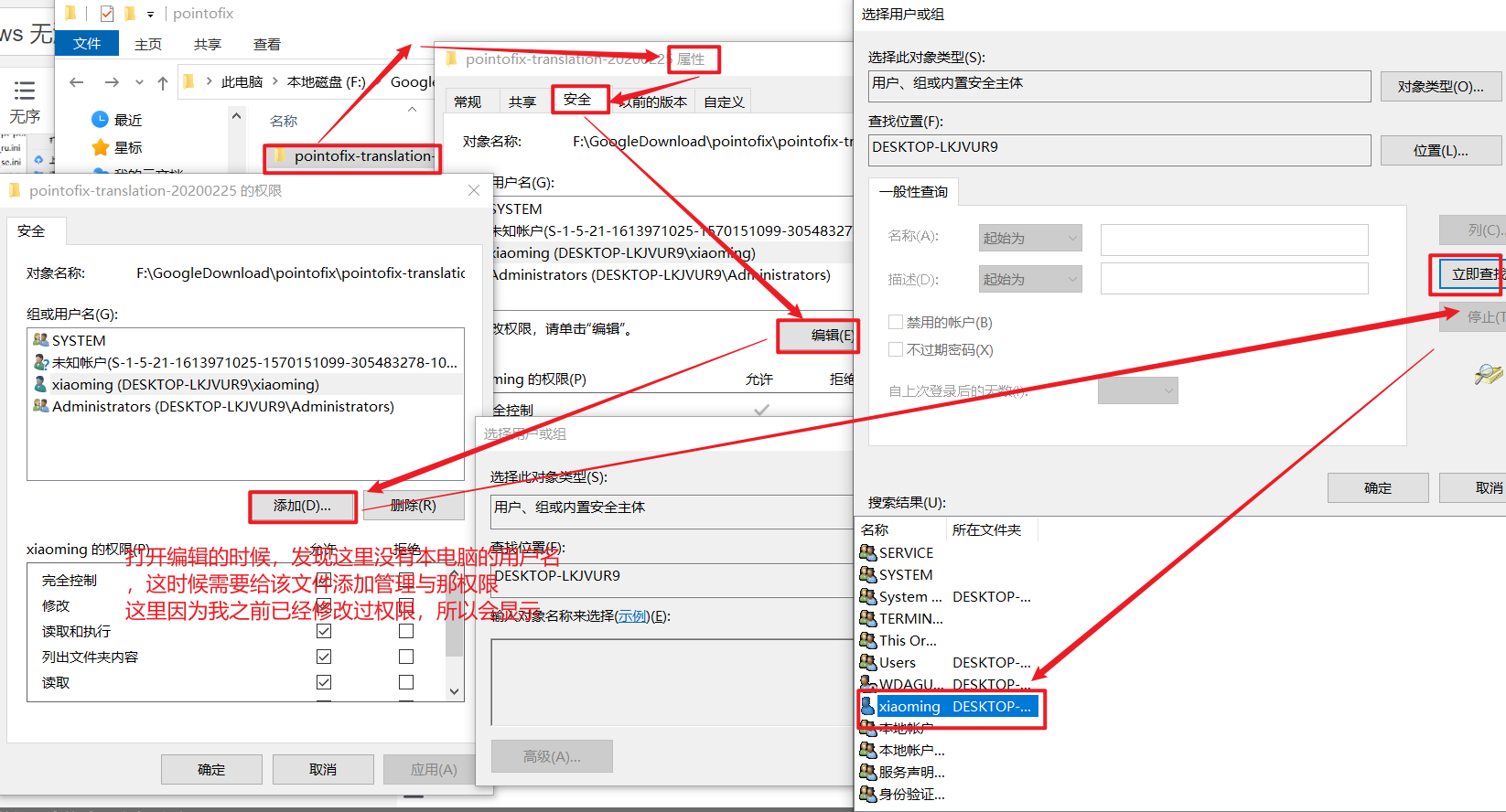Toggle allow checkbox for 读取和执行
The image size is (1506, 812).
tap(324, 631)
